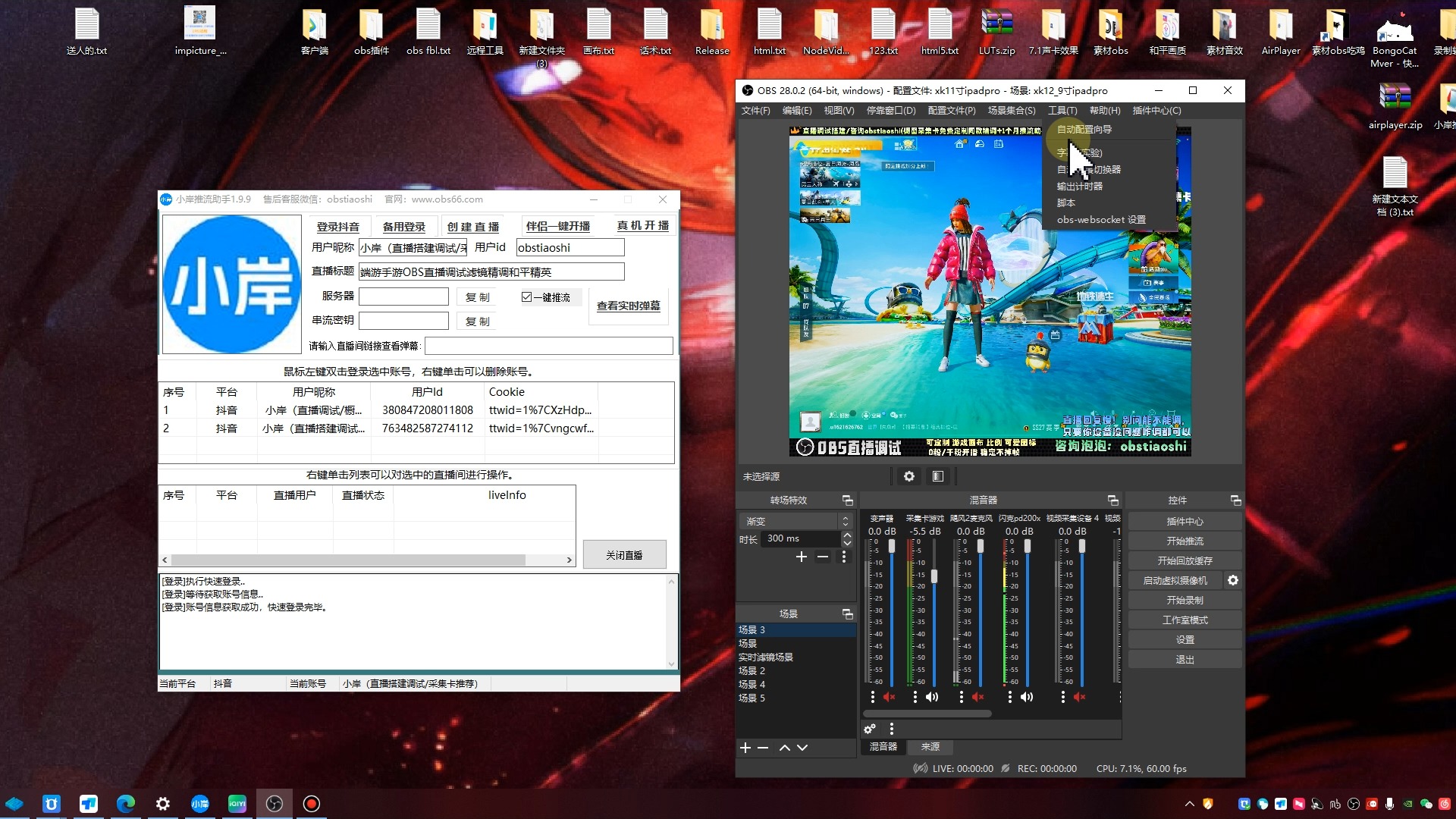Click the OBS 混音器 settings gear icon
This screenshot has height=819, width=1456.
pos(869,728)
